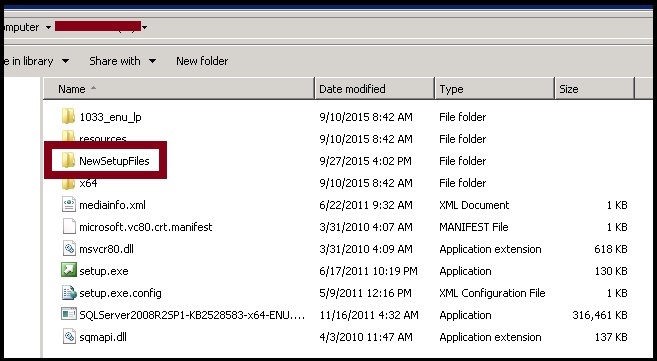Image resolution: width=657 pixels, height=361 pixels.
Task: Select the mediainfo.xml file icon
Action: coord(69,205)
